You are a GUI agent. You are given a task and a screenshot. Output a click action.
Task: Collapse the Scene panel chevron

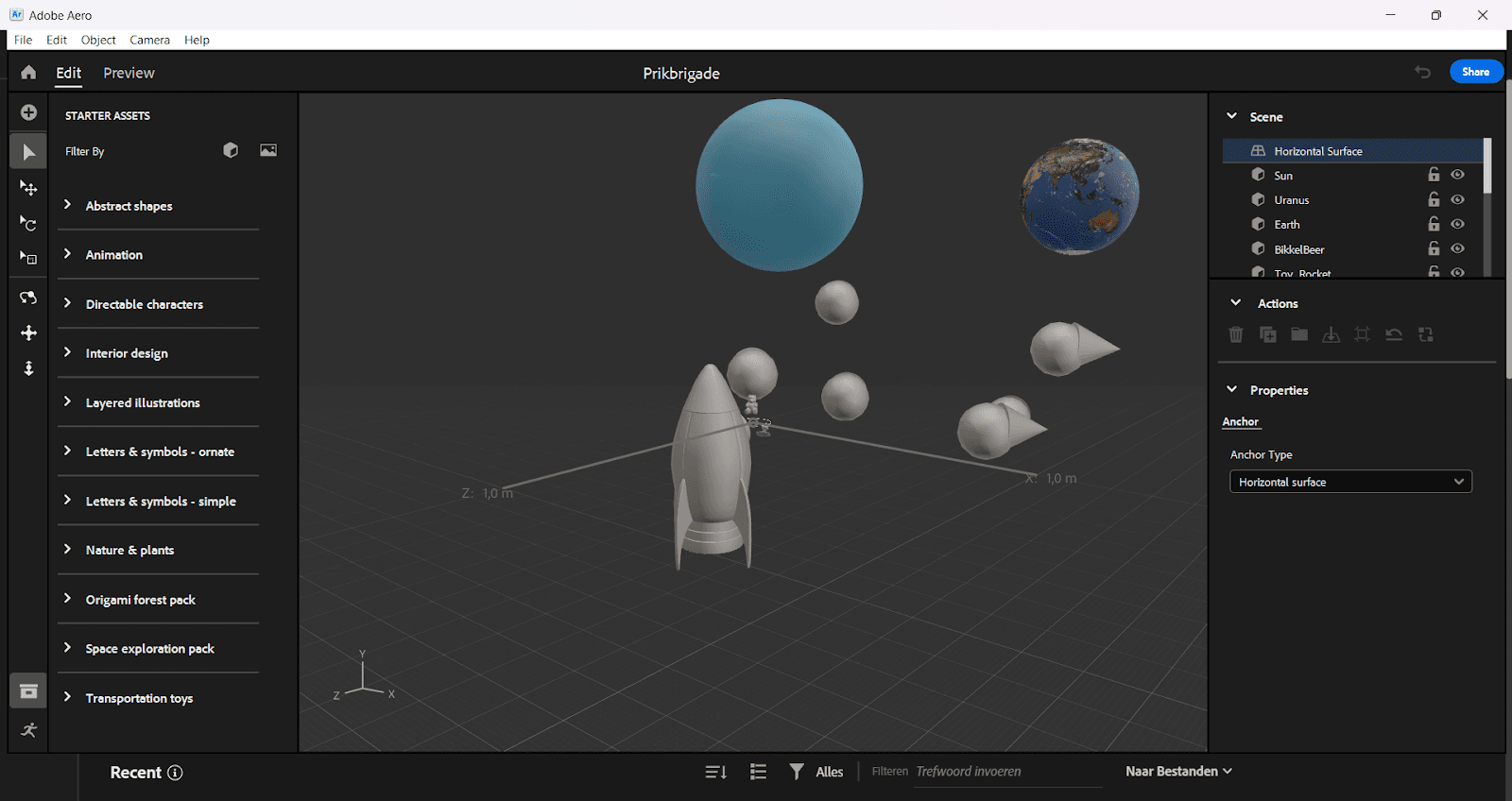coord(1232,116)
